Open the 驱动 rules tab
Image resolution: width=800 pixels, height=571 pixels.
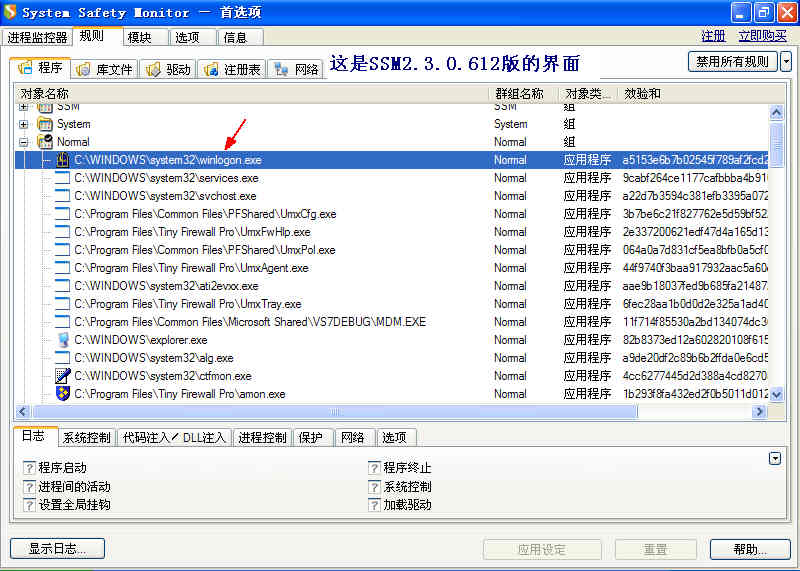[168, 69]
